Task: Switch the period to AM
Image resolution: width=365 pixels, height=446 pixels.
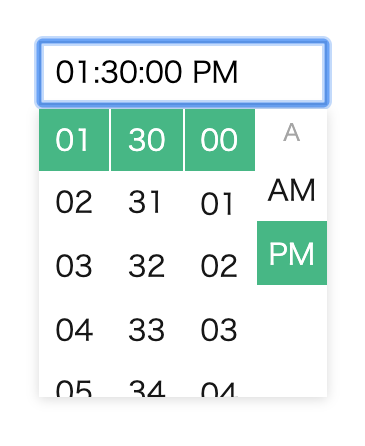Action: 292,190
